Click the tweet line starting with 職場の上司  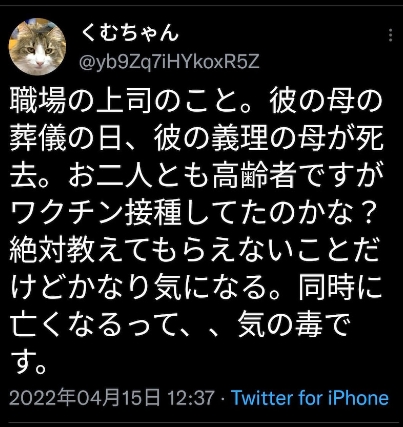(x=196, y=100)
